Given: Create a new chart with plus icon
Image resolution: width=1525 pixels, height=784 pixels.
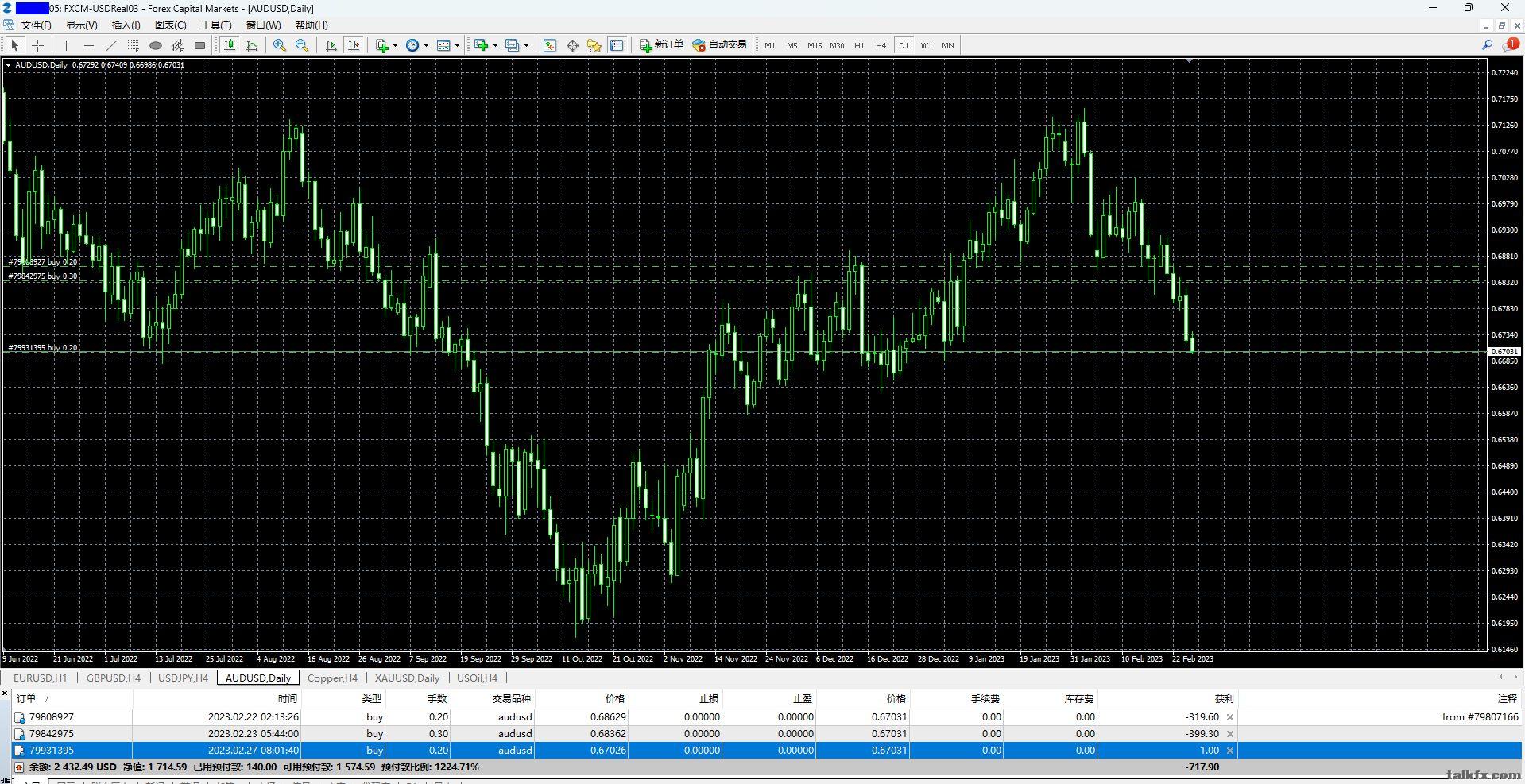Looking at the screenshot, I should (x=481, y=45).
